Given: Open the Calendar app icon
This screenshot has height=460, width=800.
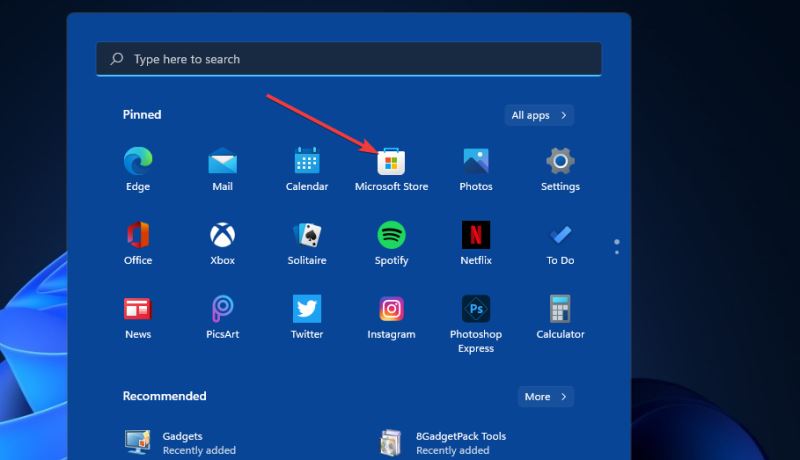Looking at the screenshot, I should (x=307, y=162).
